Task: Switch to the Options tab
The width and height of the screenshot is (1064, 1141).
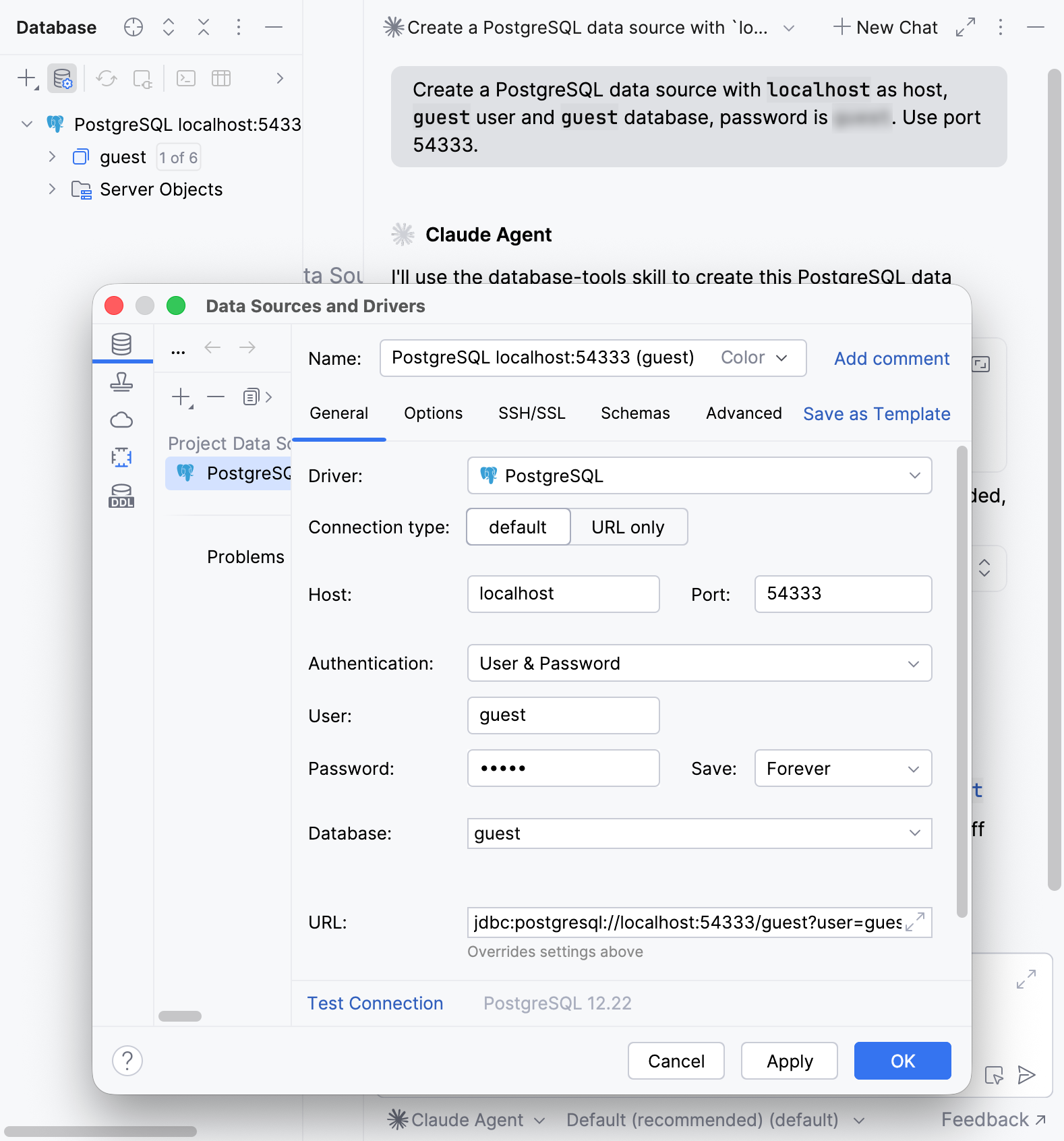Action: tap(433, 413)
